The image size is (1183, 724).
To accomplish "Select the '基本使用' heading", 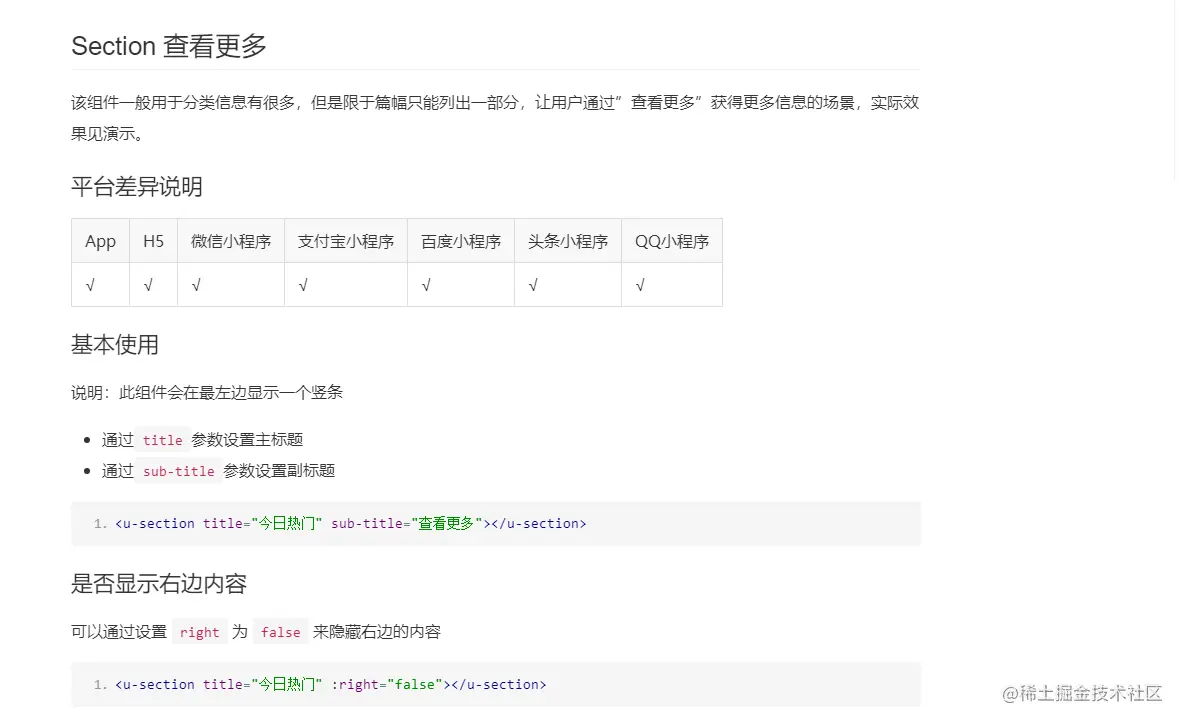I will tap(115, 345).
